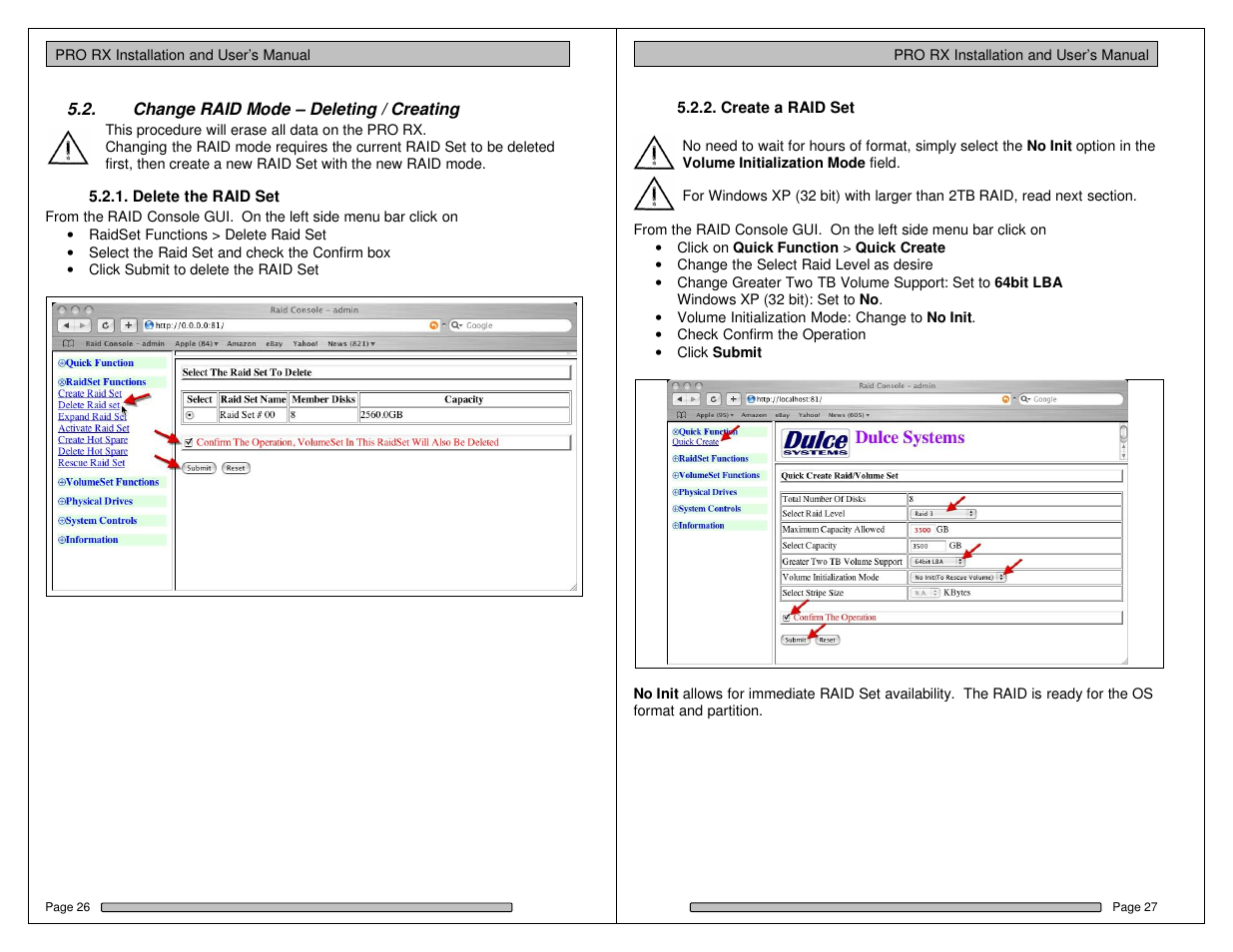Screen dimensions: 1233x952
Task: Click the http://localhost:81/ address field
Action: (879, 399)
